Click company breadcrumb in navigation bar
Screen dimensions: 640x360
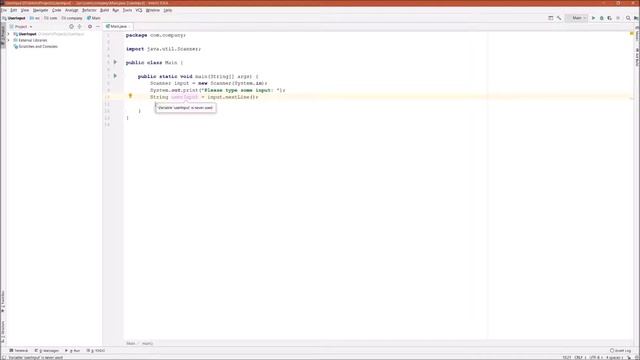[x=72, y=18]
